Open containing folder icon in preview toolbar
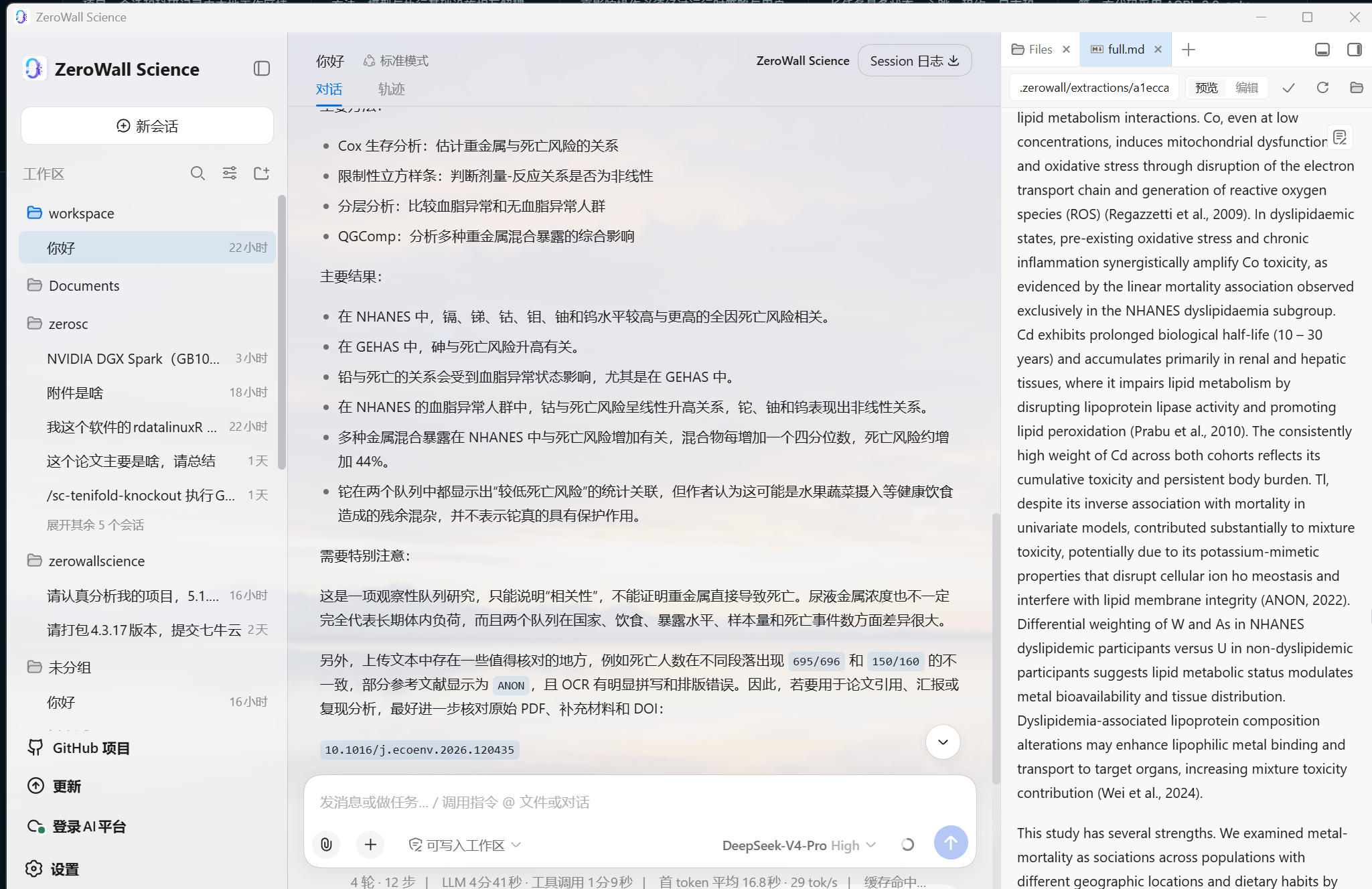The height and width of the screenshot is (889, 1372). click(x=1357, y=88)
